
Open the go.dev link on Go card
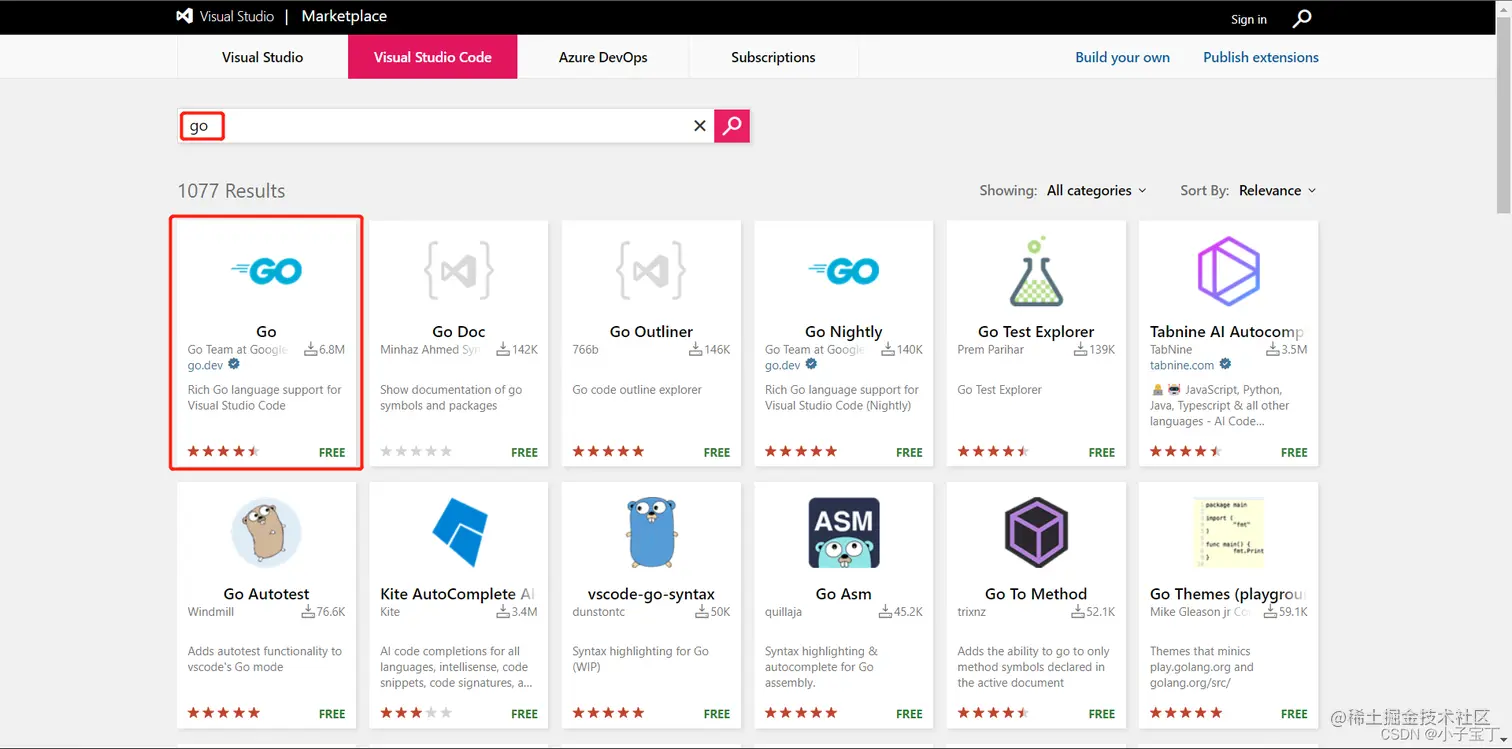205,365
